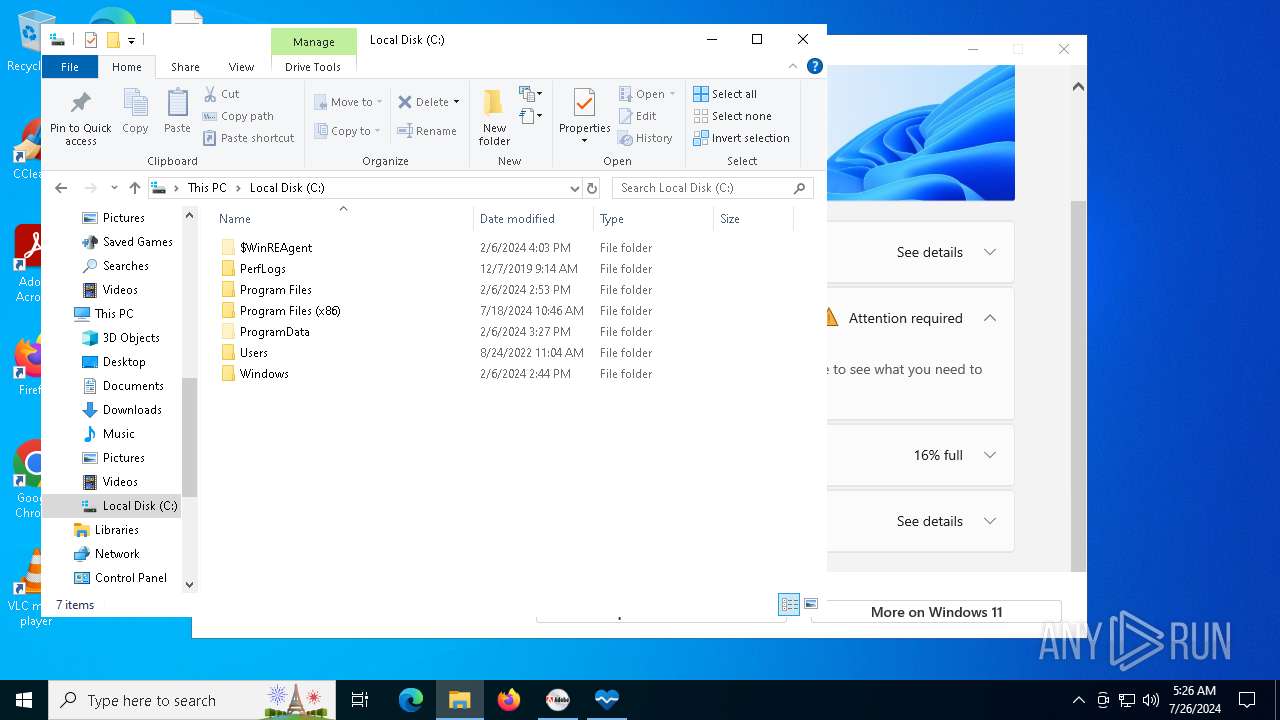
Task: Click Copy path command
Action: (x=238, y=116)
